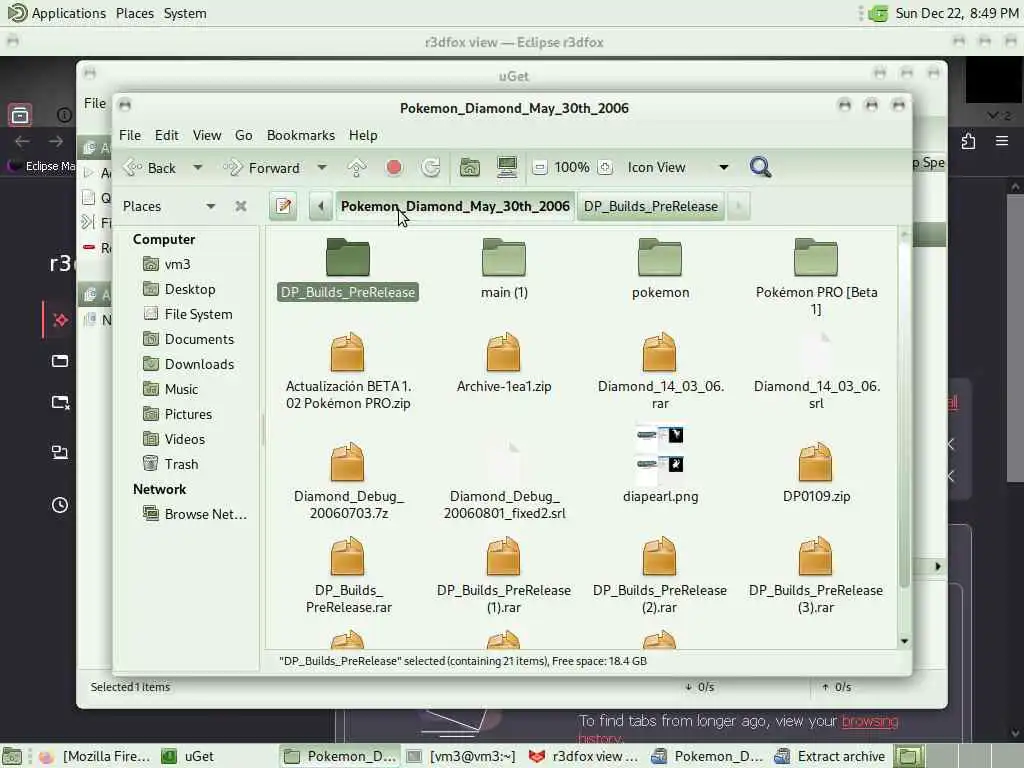Open Home folder toolbar icon
Viewport: 1024px width, 768px height.
470,168
